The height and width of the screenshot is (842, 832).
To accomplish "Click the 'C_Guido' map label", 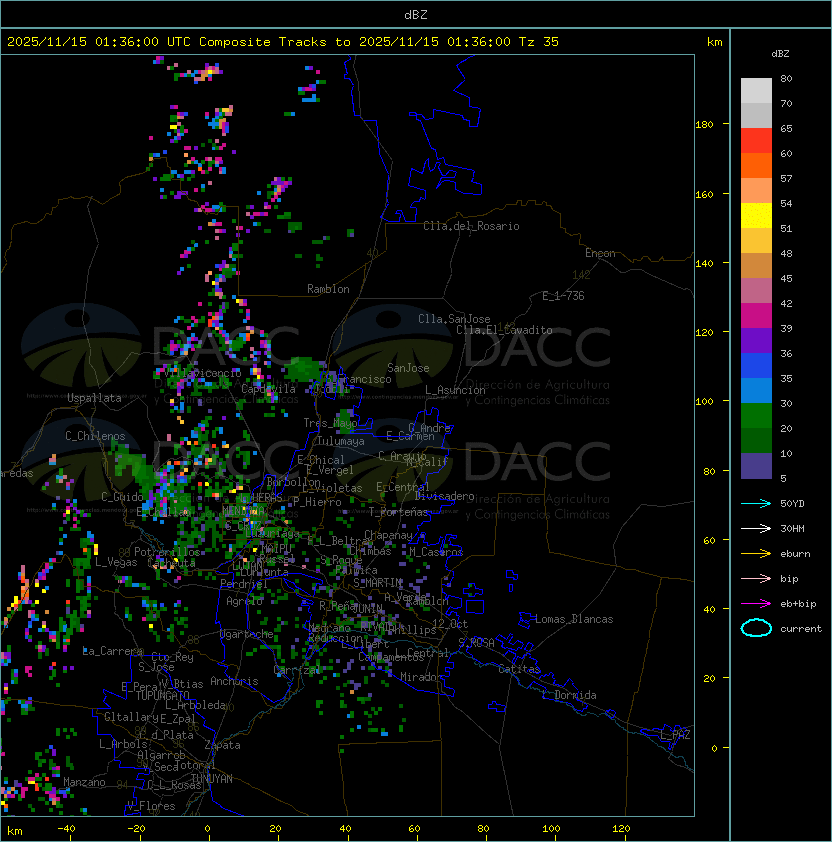I will [122, 497].
